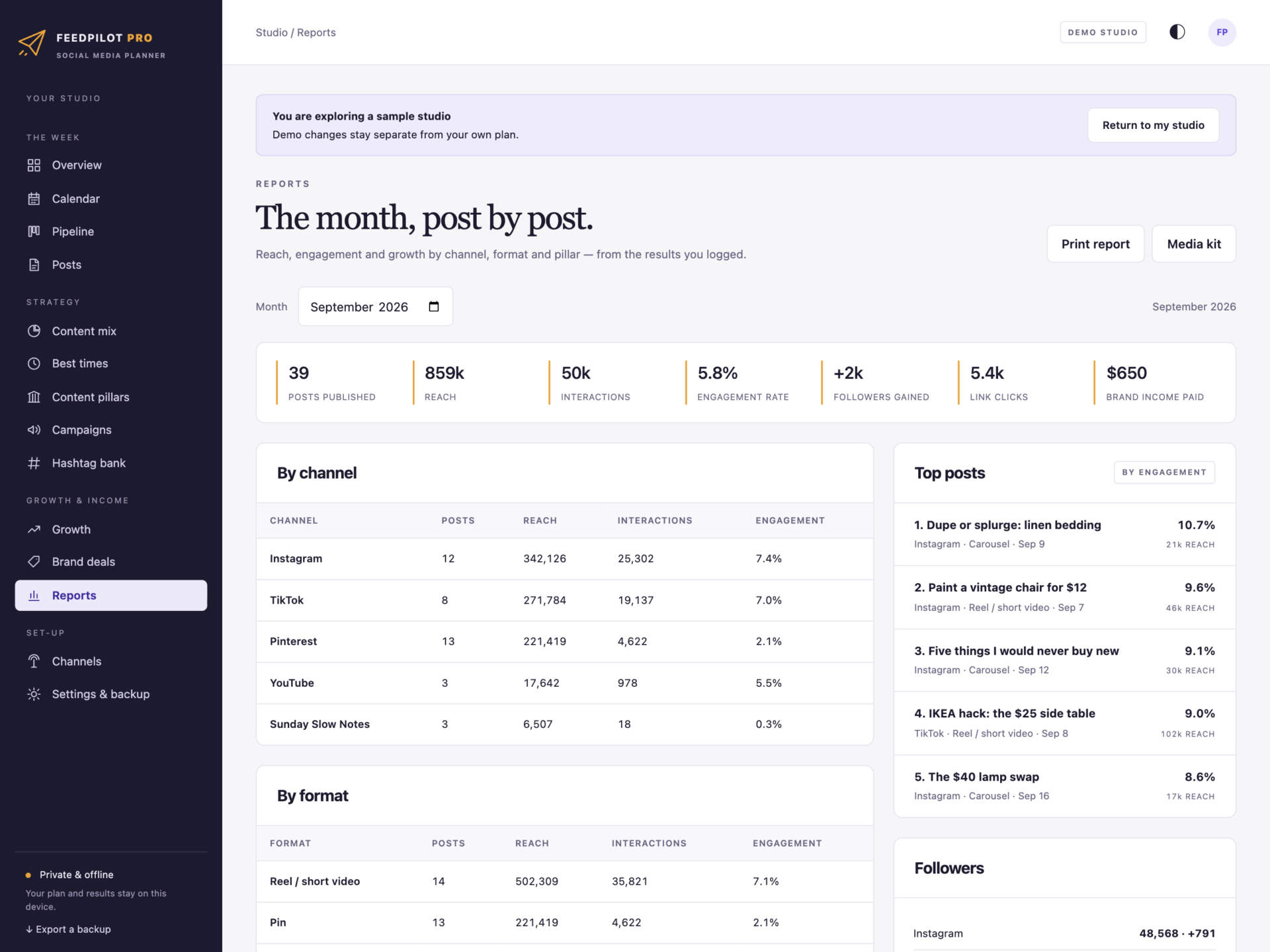Open top post IKEA hack side table
The width and height of the screenshot is (1270, 952).
coord(1064,723)
